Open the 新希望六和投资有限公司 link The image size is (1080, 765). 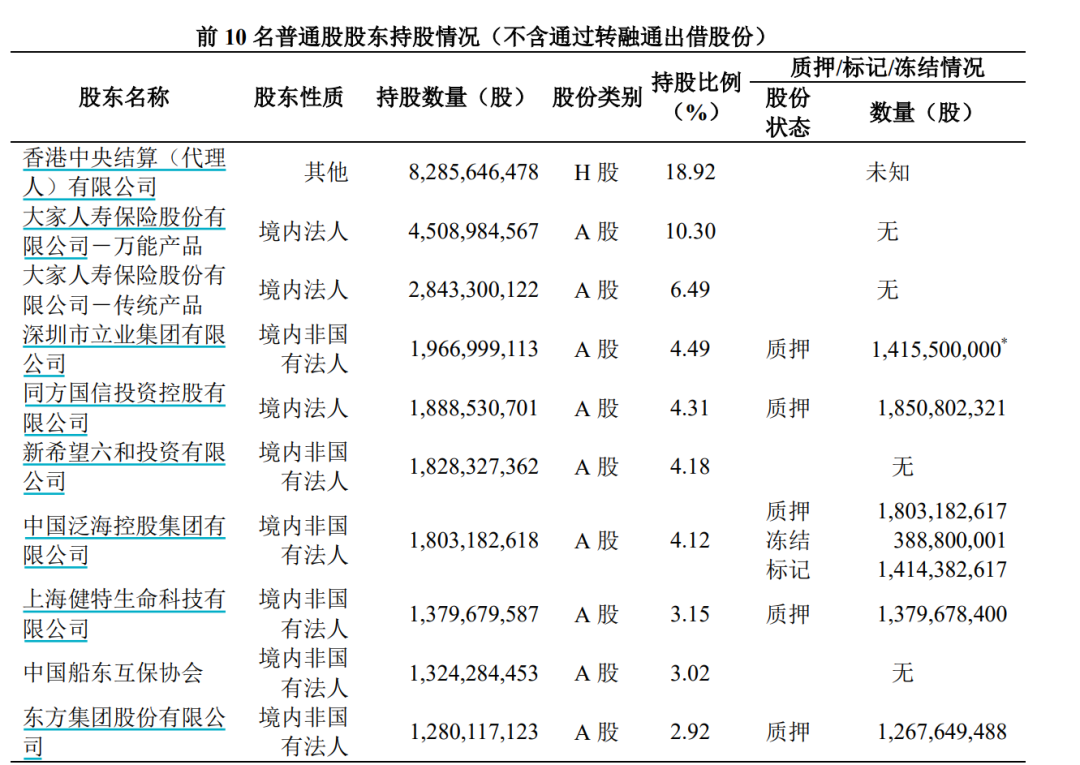(x=124, y=467)
